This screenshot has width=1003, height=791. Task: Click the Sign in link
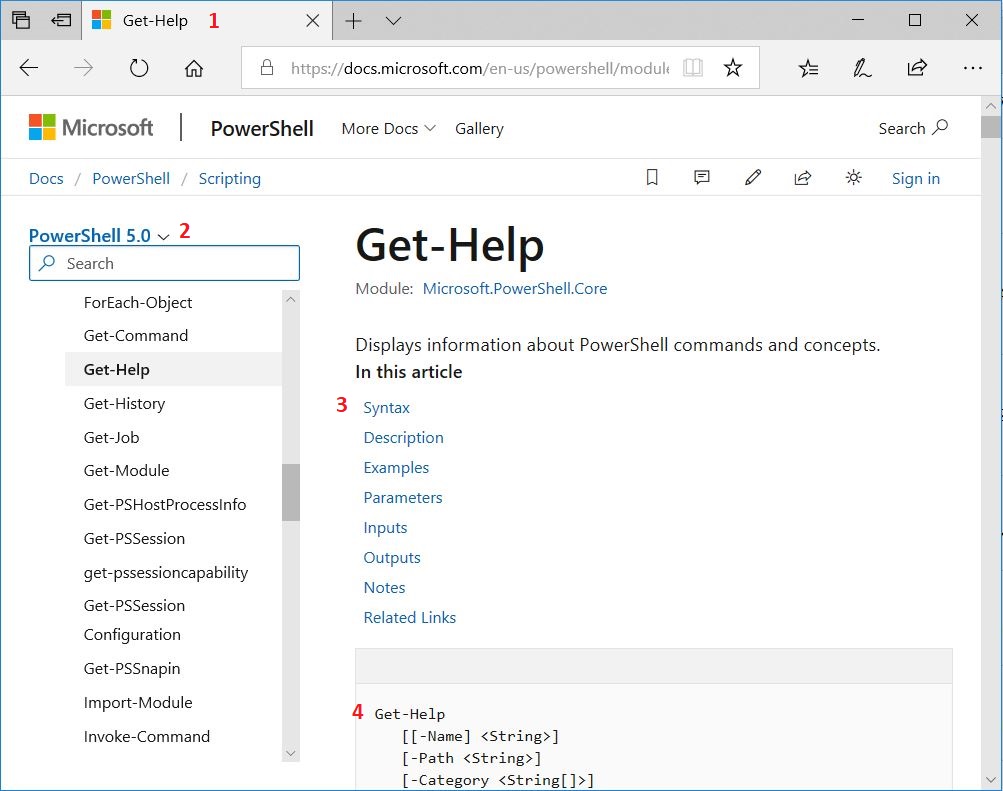pyautogui.click(x=915, y=178)
